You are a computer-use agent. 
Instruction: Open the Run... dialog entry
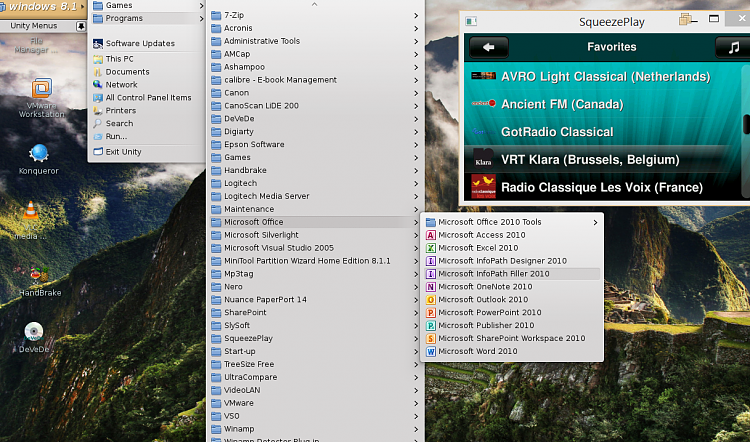coord(147,136)
